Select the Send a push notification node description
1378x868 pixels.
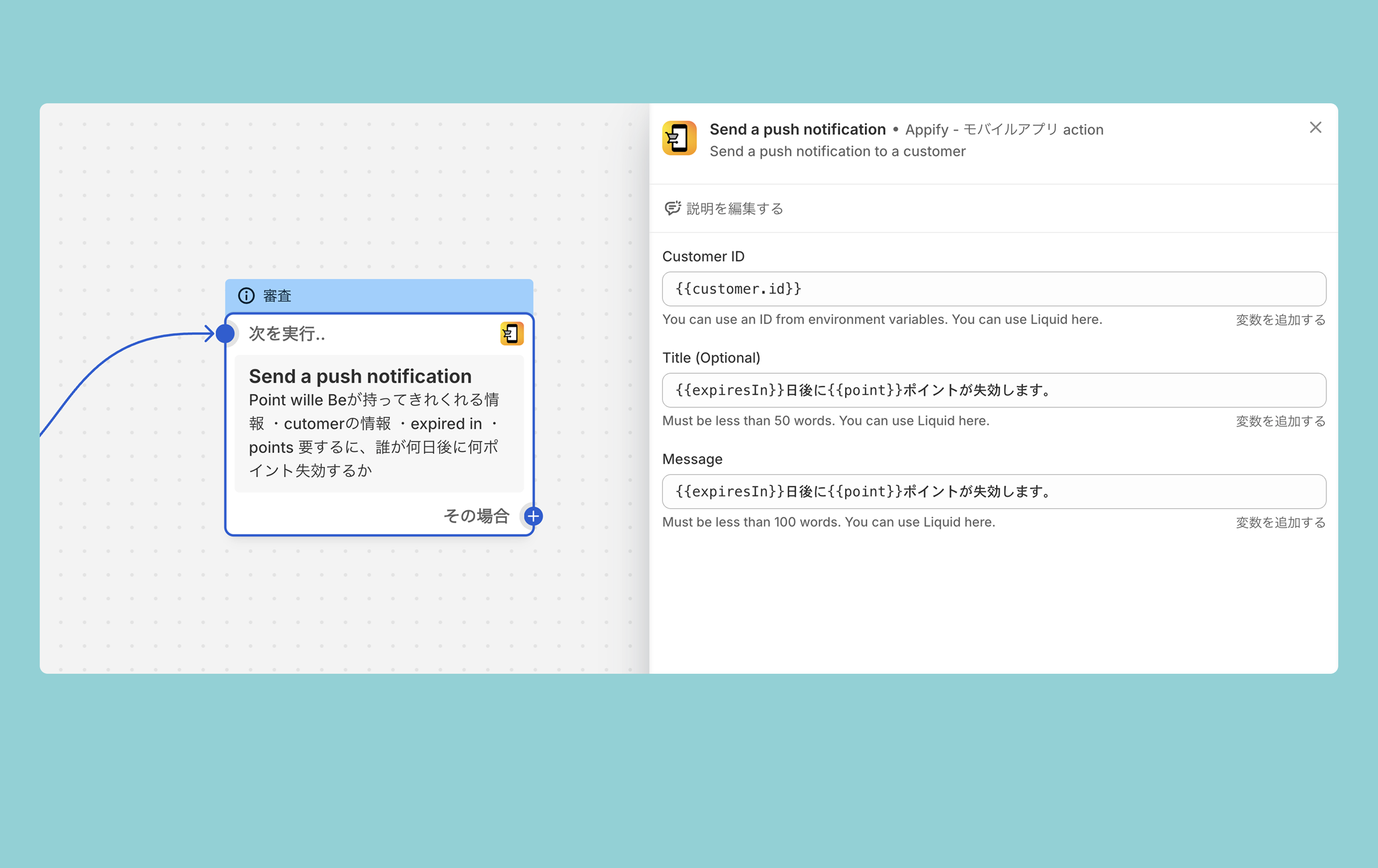(x=374, y=435)
